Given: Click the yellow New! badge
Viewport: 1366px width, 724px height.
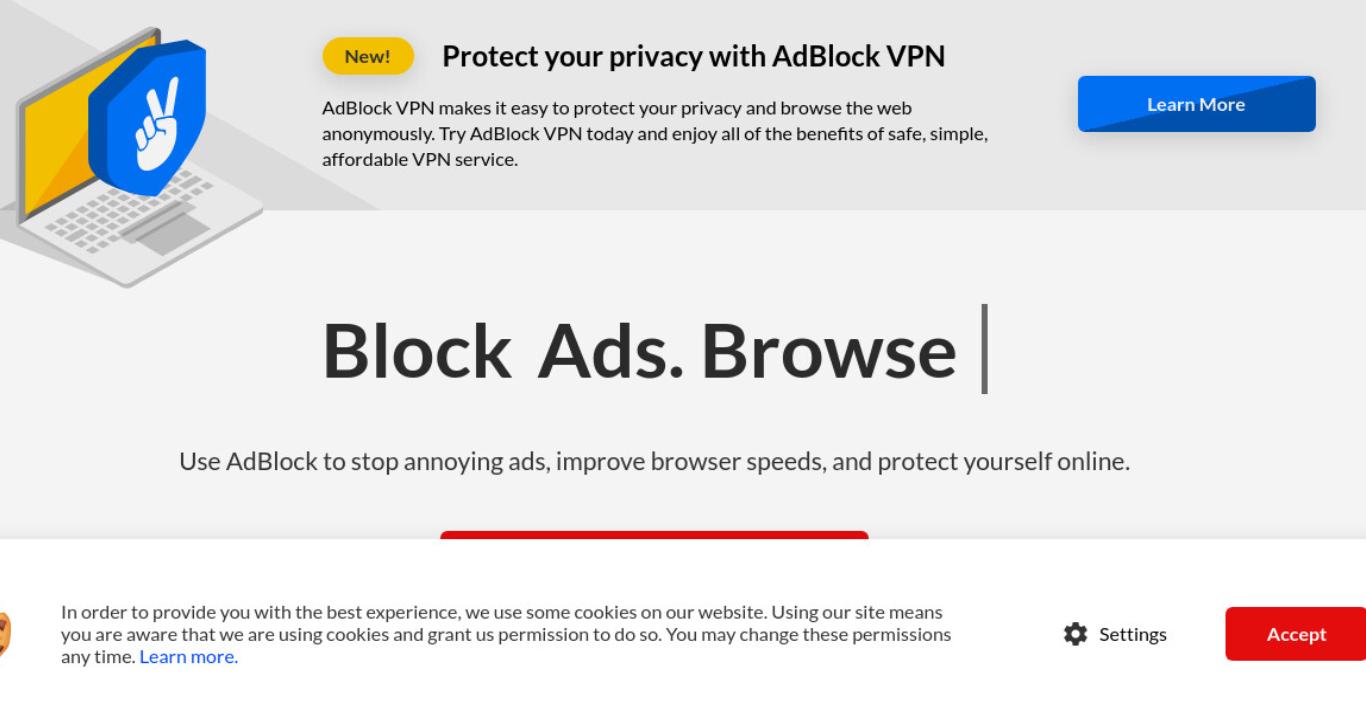Looking at the screenshot, I should 368,57.
